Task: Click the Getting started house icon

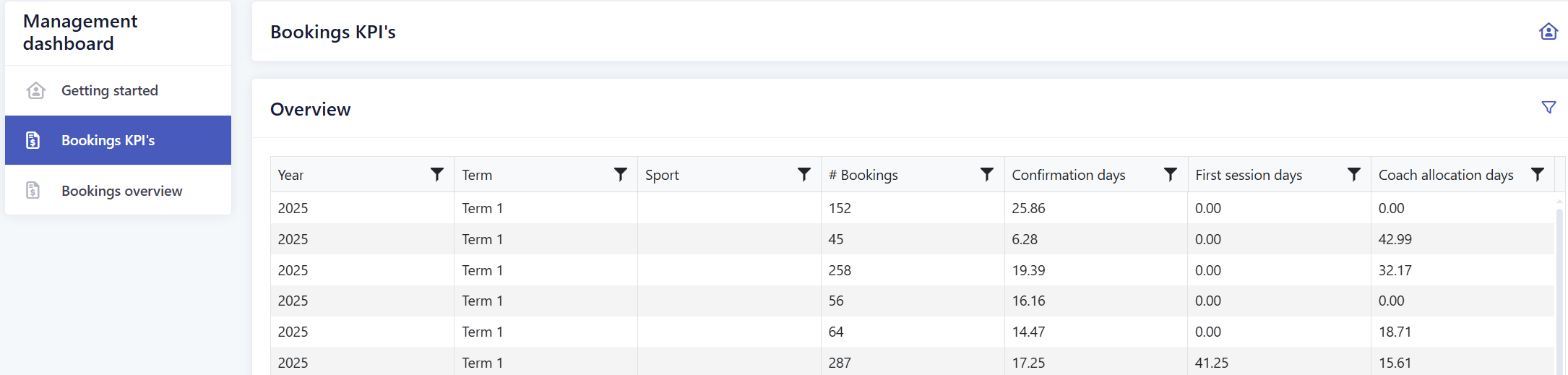Action: (35, 90)
